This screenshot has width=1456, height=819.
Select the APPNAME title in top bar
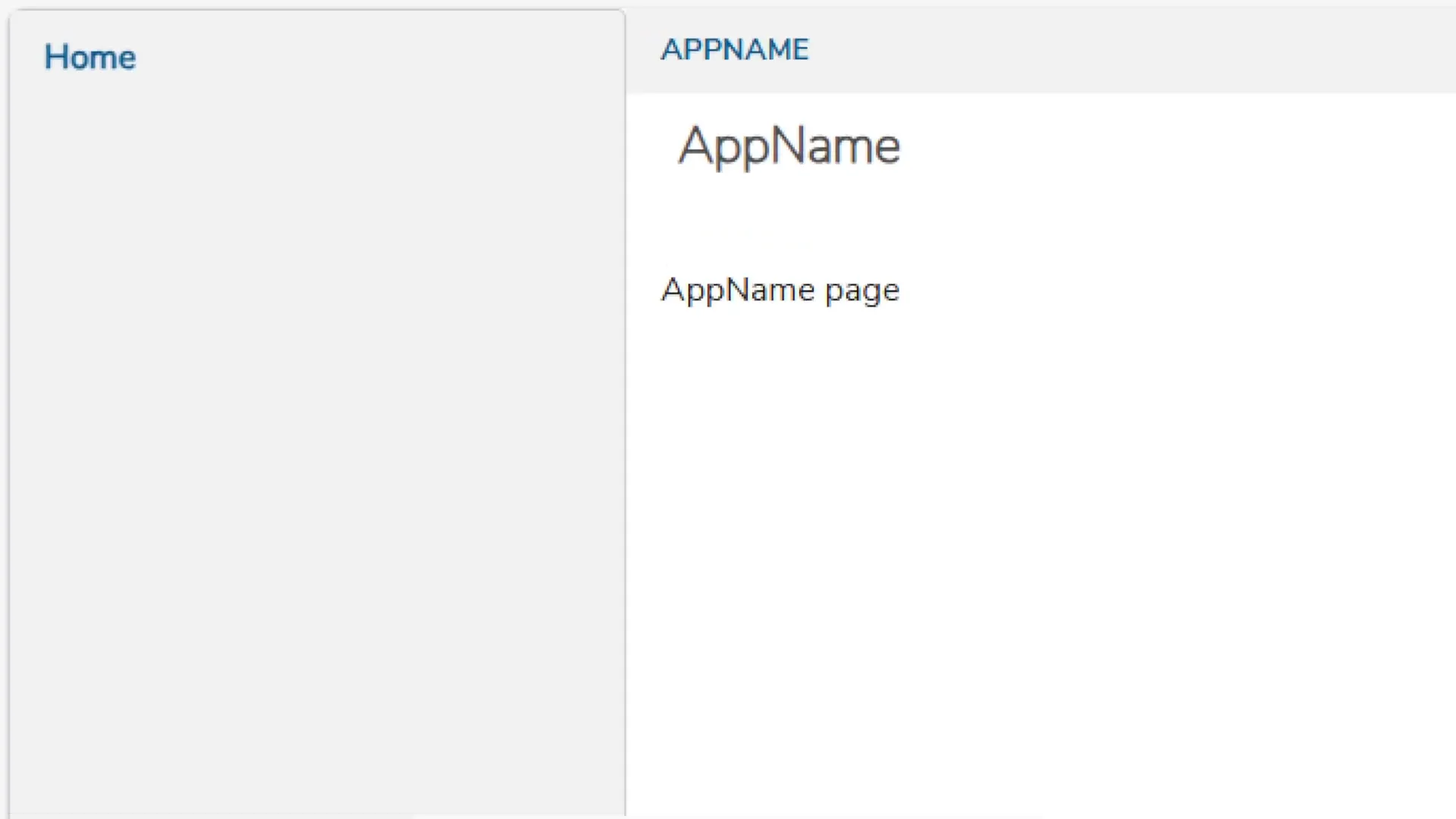point(734,50)
